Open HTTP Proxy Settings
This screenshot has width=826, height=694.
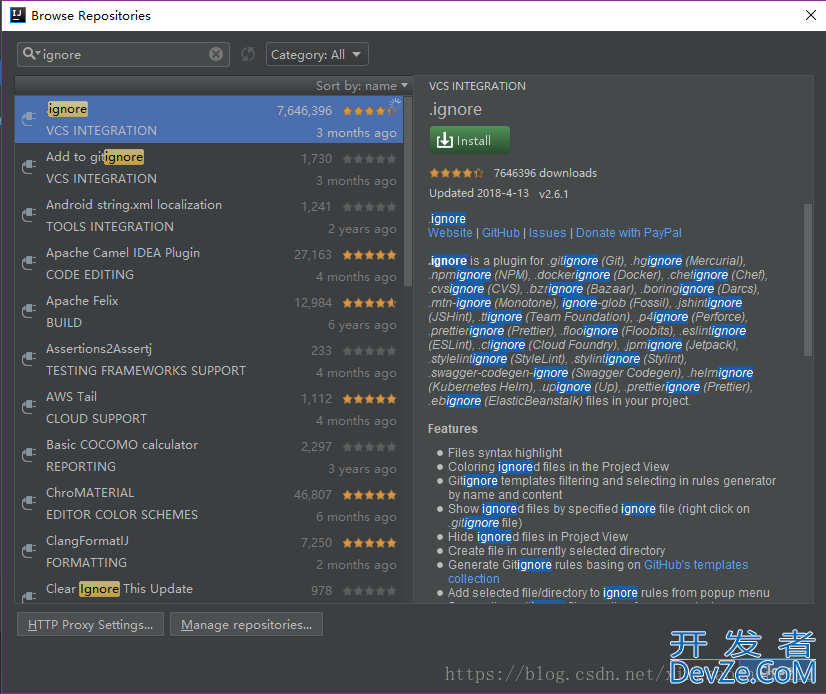click(x=91, y=624)
